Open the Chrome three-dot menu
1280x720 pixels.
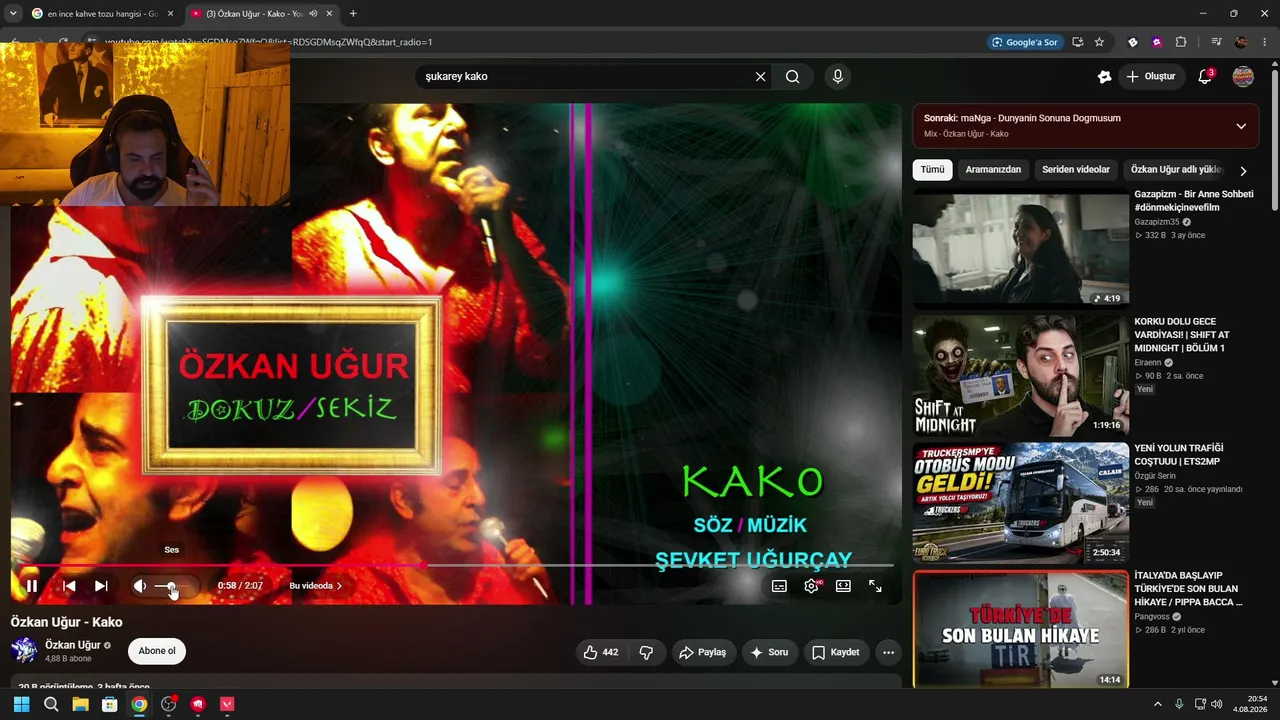tap(1265, 42)
